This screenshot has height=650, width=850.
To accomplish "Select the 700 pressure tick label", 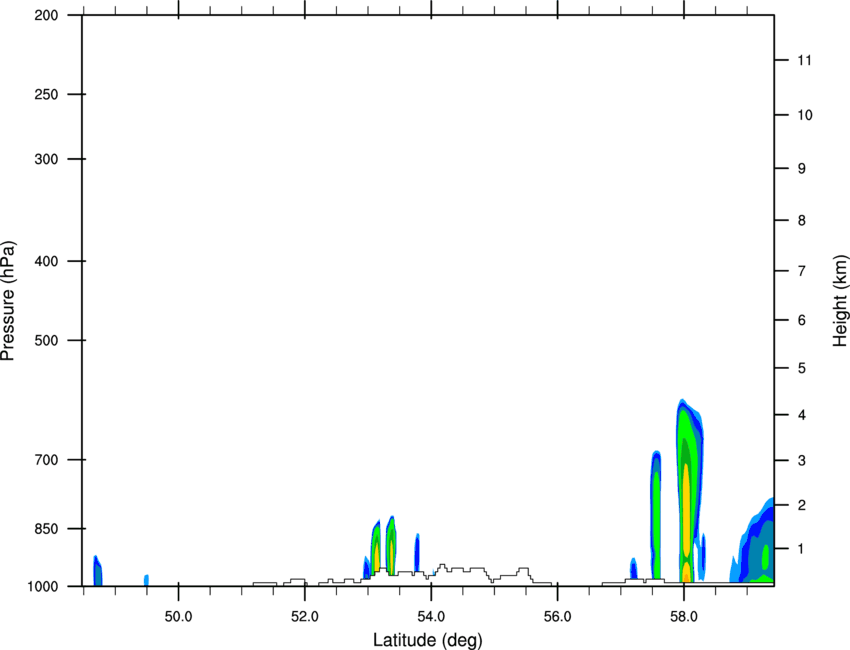I will tap(46, 460).
